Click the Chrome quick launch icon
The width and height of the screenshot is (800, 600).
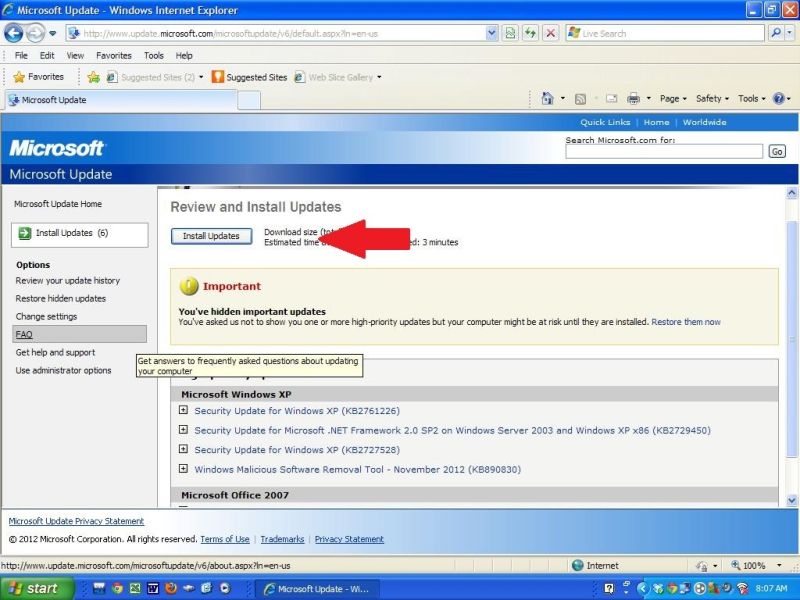tap(117, 588)
